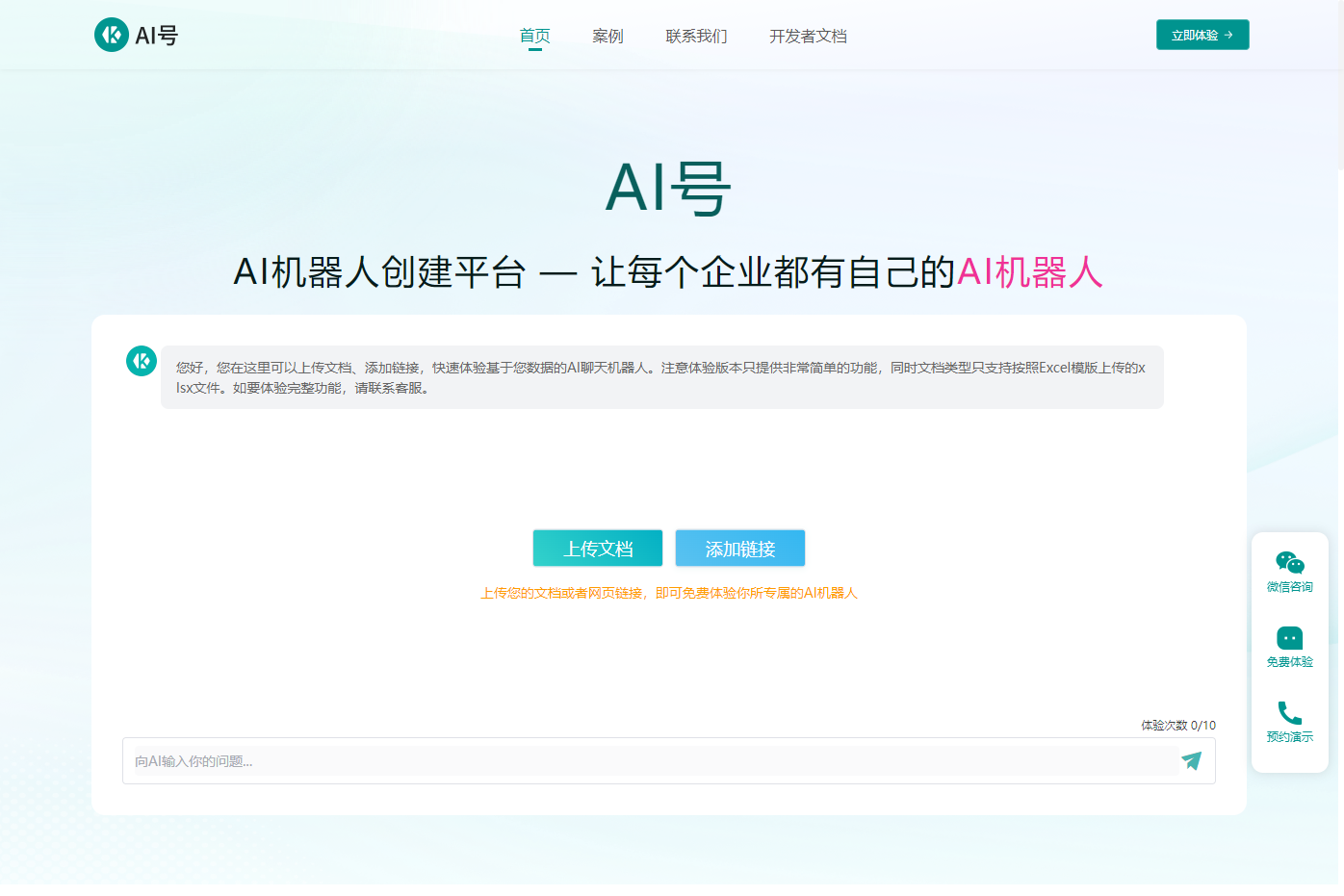Open the 案例 navigation tab
1344x896 pixels.
tap(608, 36)
